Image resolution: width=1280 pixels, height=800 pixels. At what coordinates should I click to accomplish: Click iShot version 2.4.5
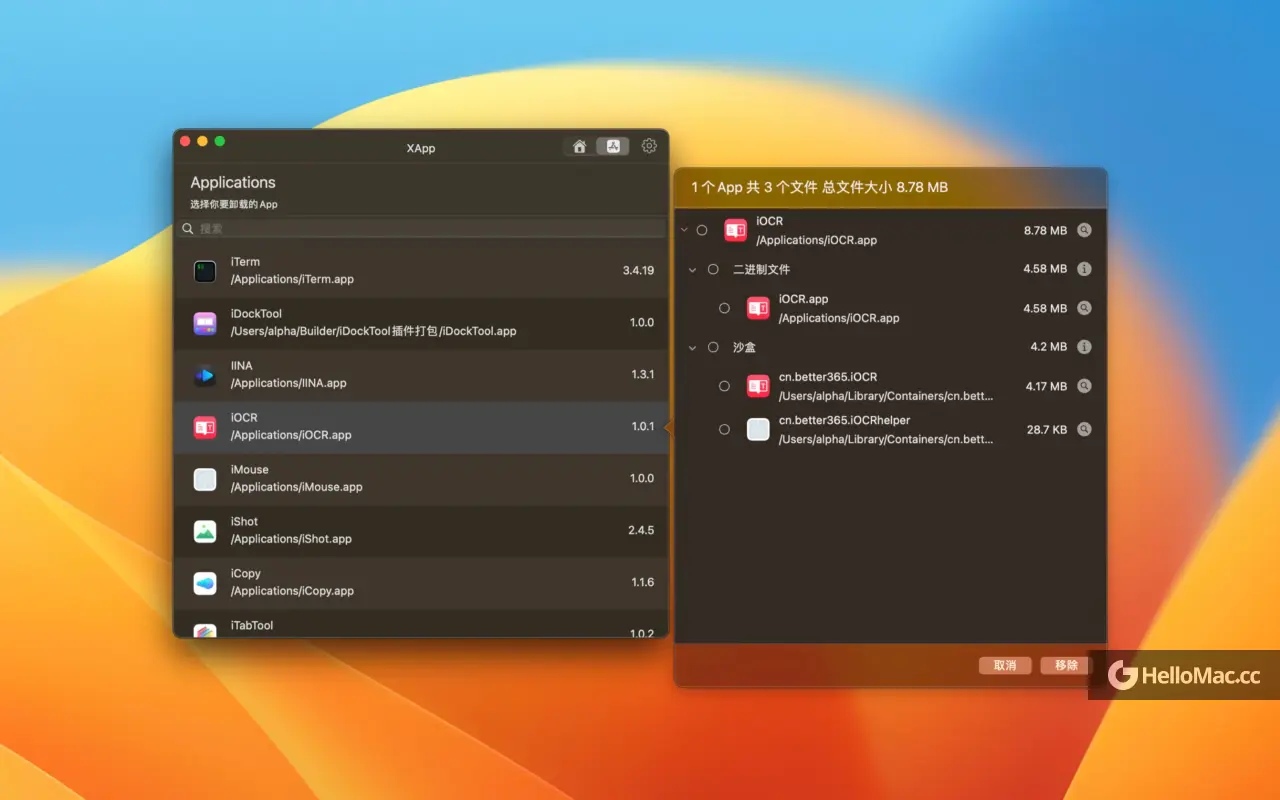tap(641, 531)
